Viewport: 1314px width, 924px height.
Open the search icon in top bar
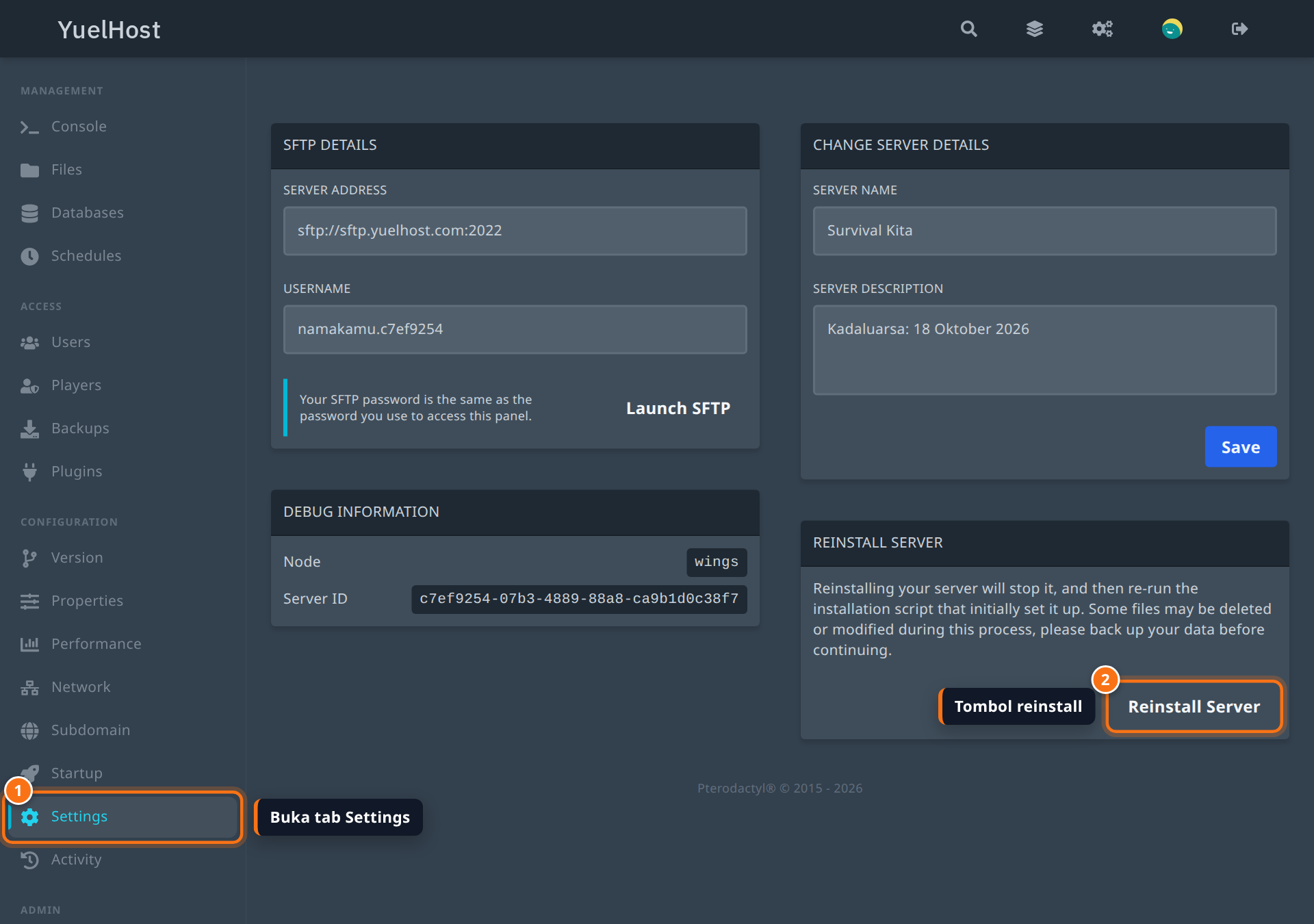pyautogui.click(x=968, y=29)
